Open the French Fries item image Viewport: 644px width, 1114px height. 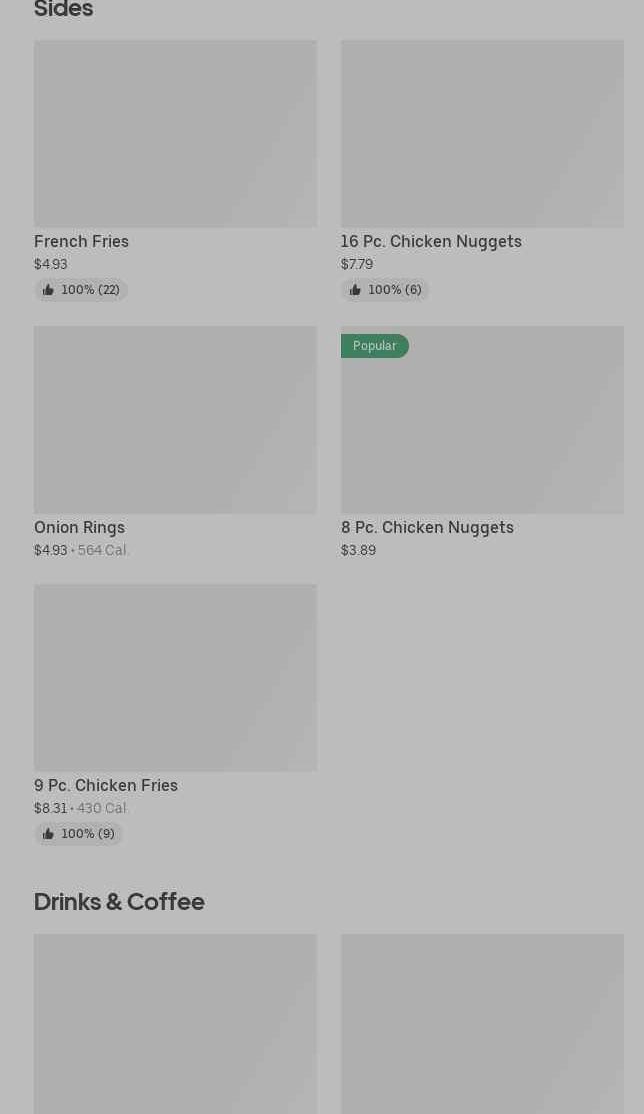pyautogui.click(x=175, y=134)
